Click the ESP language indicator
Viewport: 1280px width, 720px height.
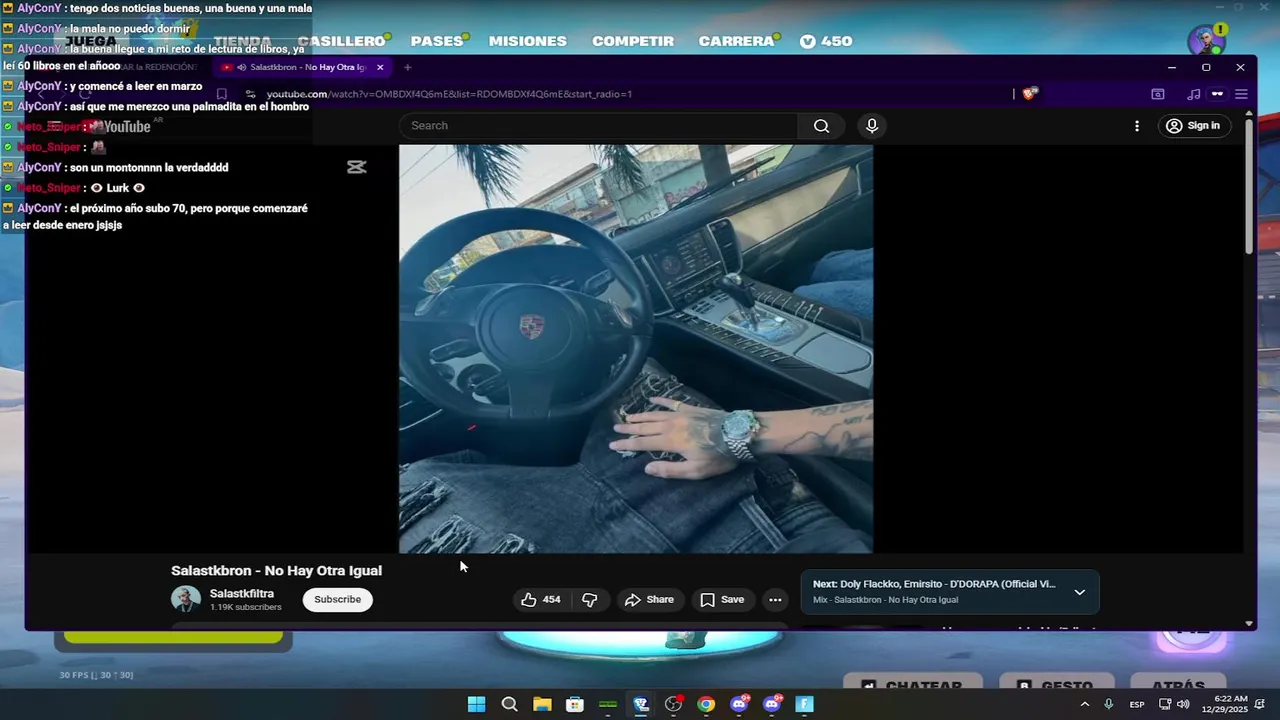[x=1137, y=705]
